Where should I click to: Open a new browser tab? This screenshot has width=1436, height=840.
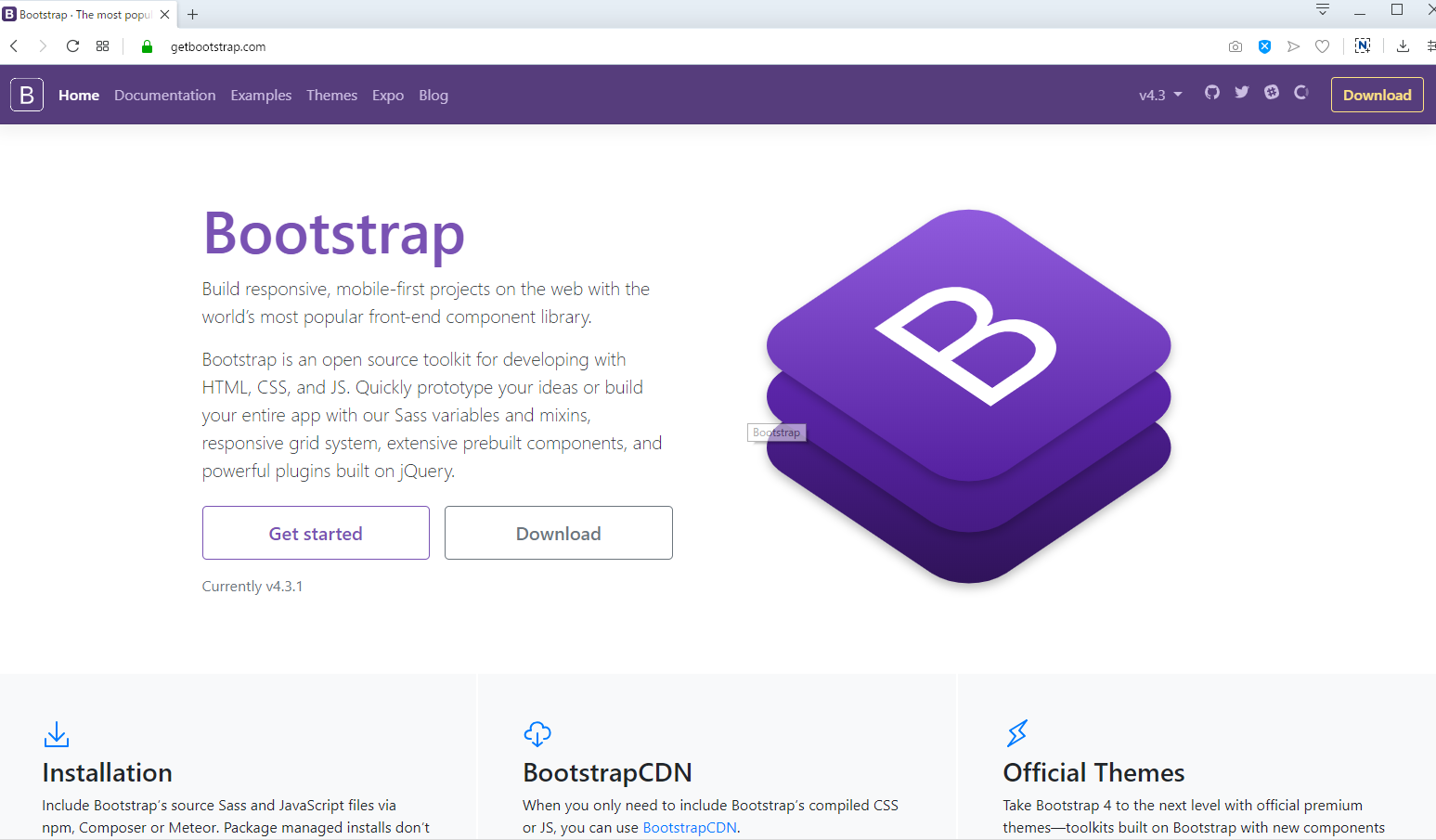(192, 15)
